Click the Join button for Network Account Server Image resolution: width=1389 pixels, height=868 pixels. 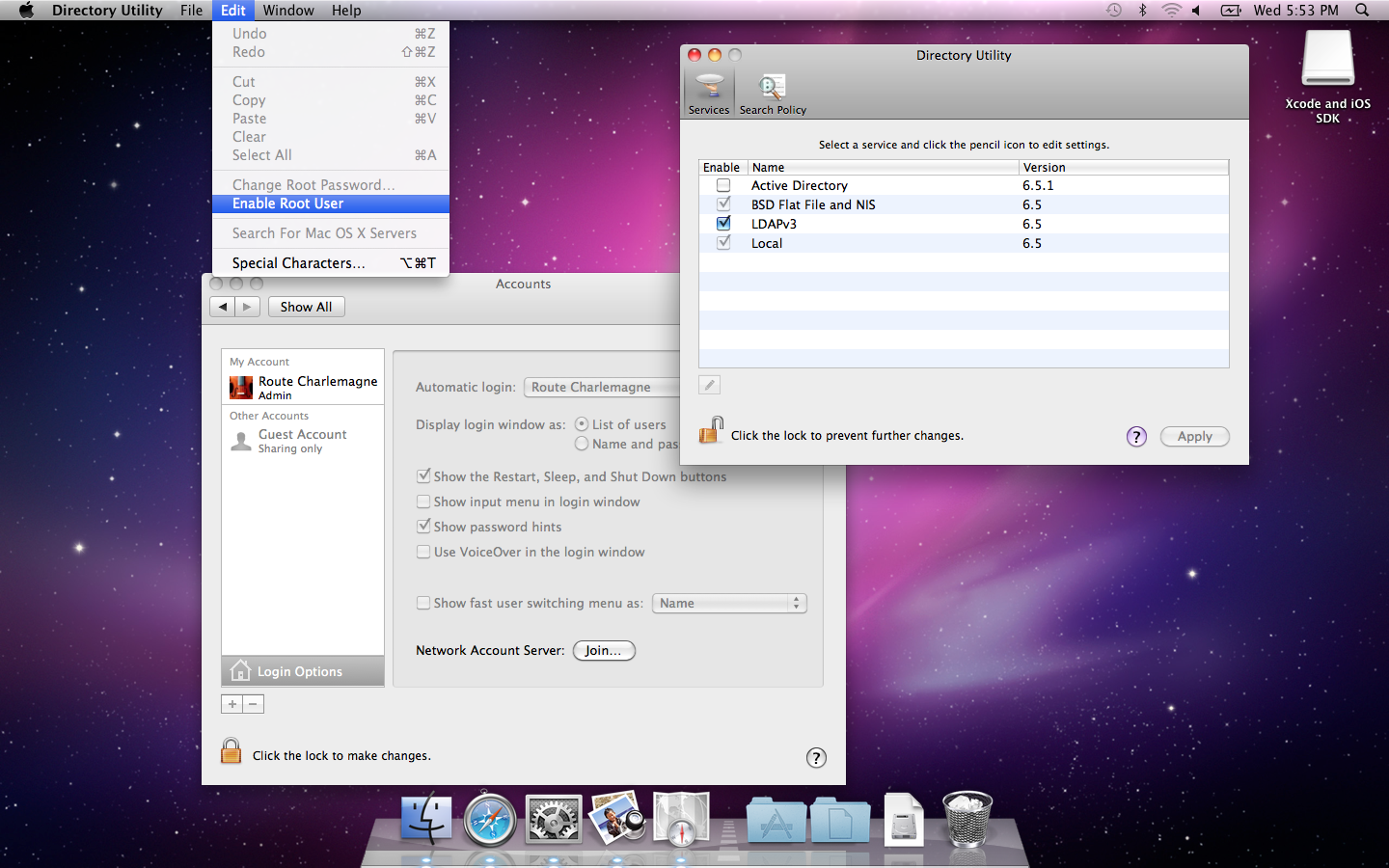[604, 650]
